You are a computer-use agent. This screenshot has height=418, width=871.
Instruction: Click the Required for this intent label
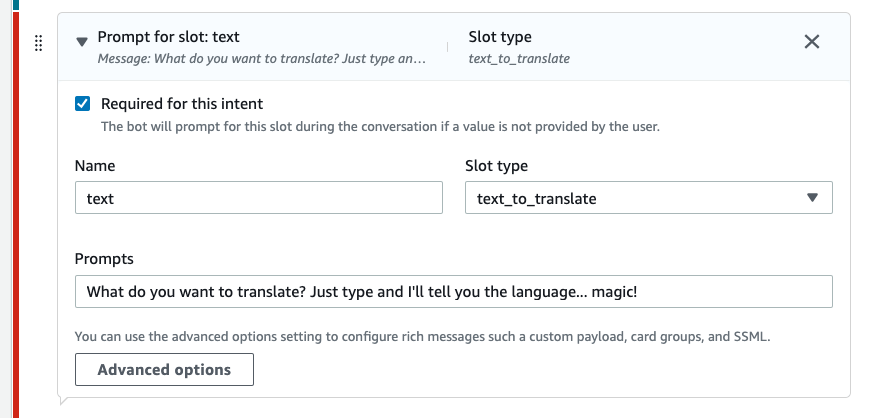click(x=182, y=104)
